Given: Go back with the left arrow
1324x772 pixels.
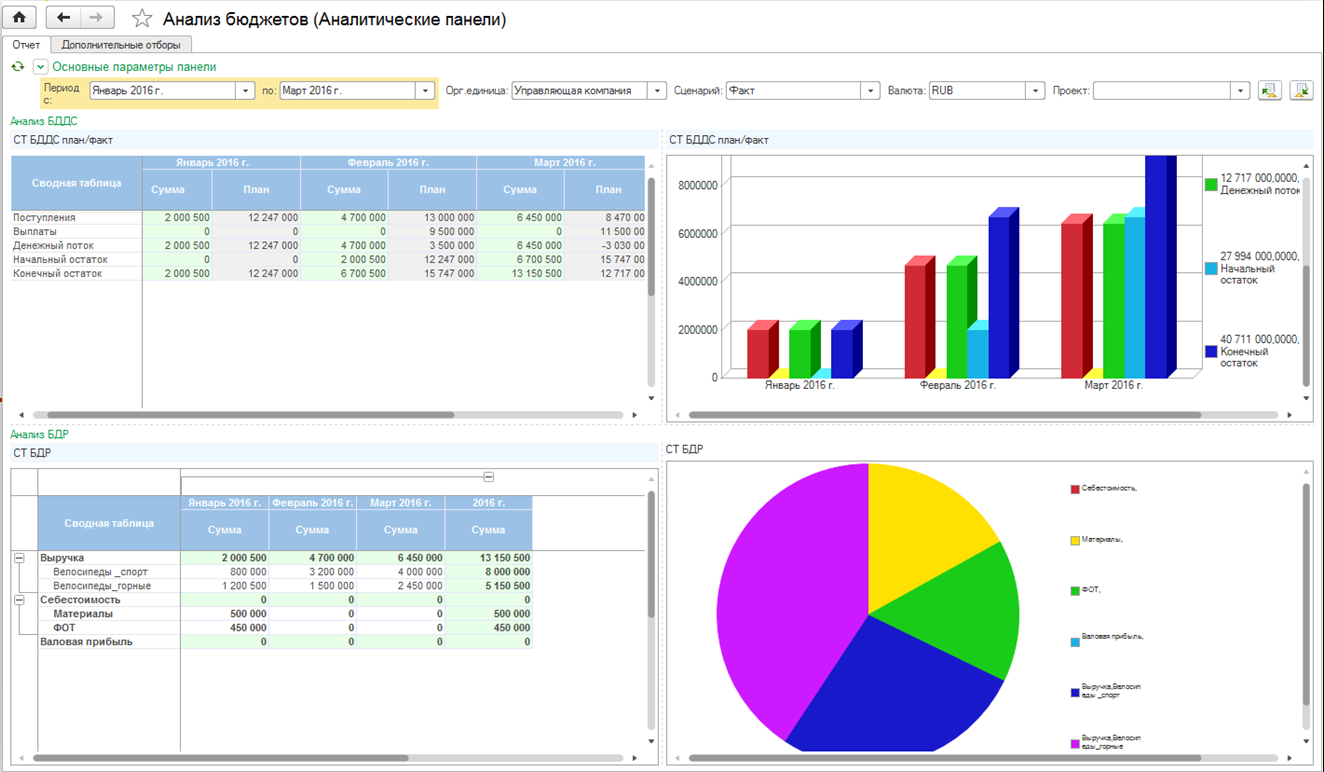Looking at the screenshot, I should (64, 18).
